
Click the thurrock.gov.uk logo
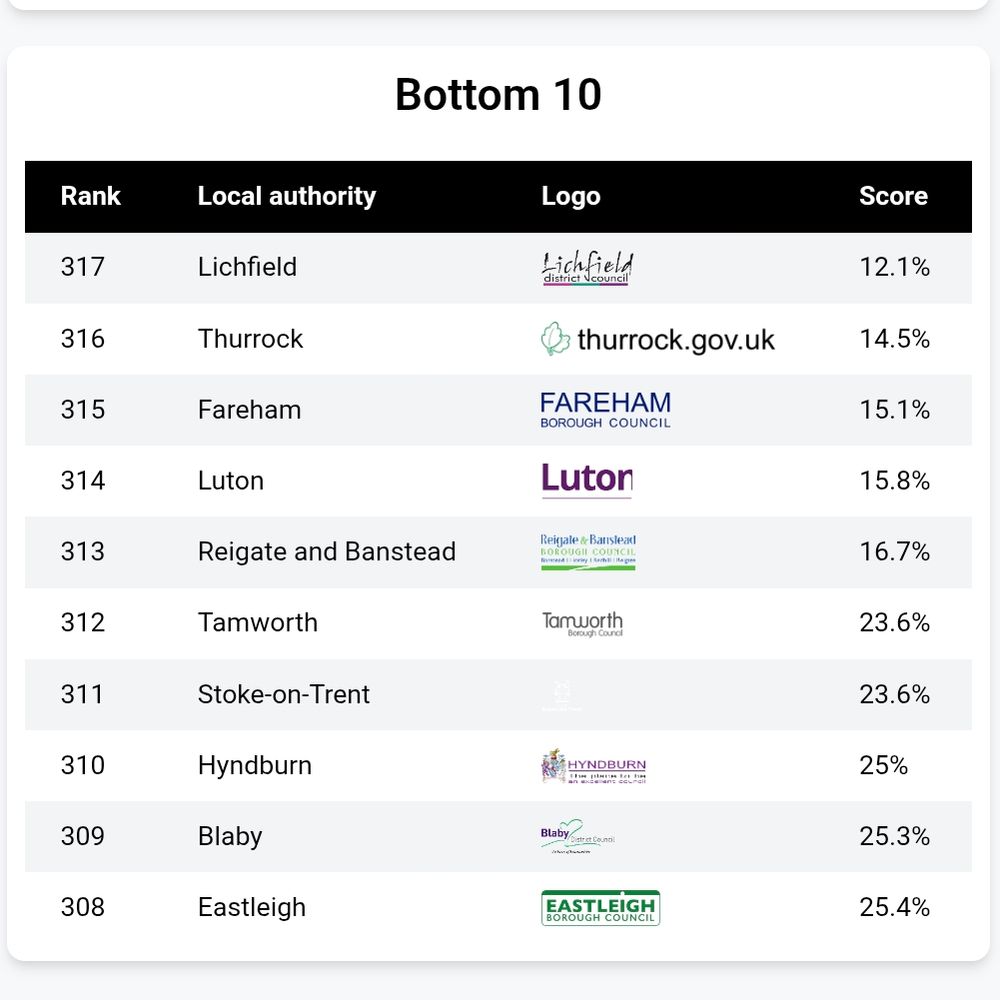tap(658, 339)
